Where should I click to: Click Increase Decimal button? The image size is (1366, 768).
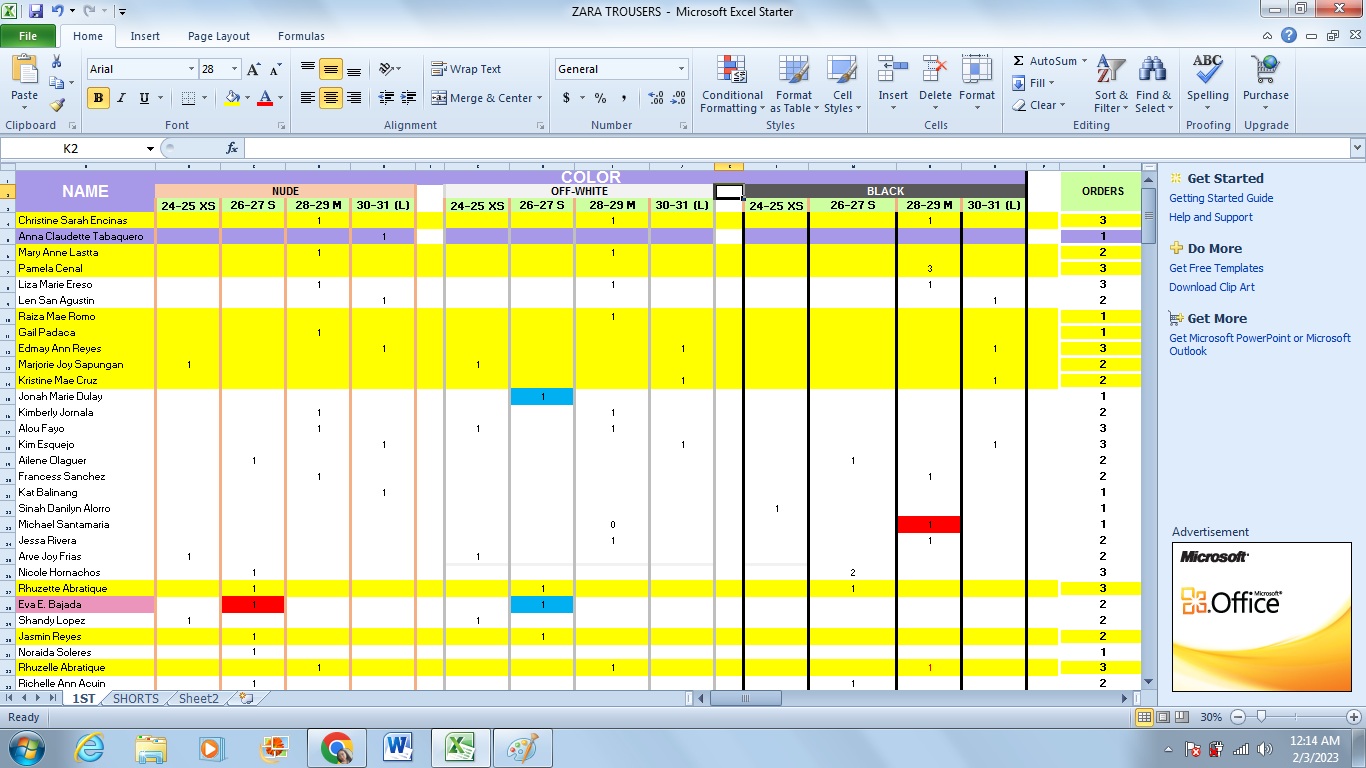[656, 98]
